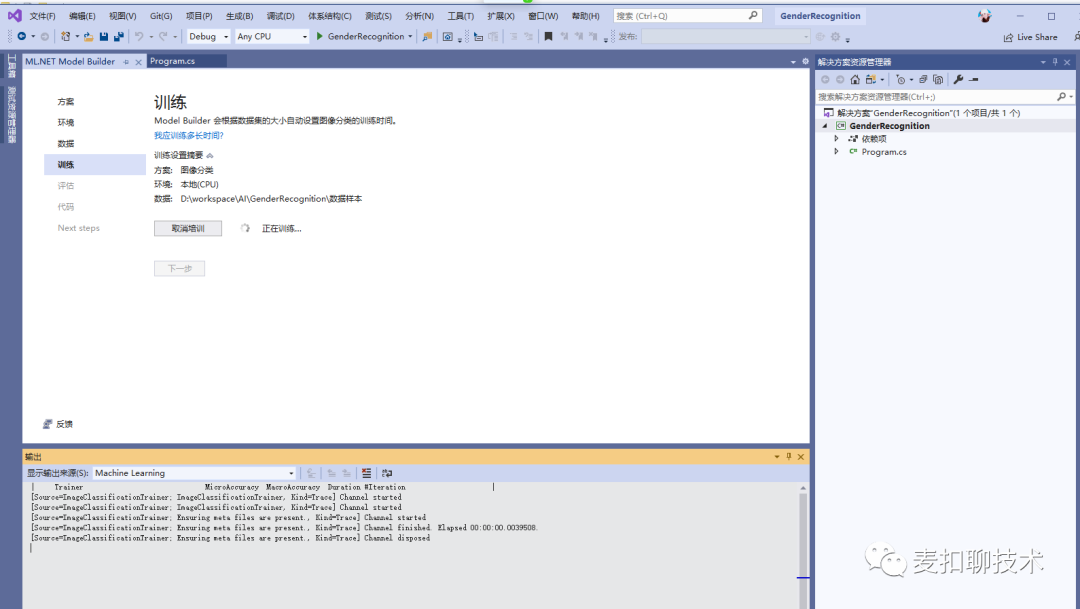Click the Redo arrow icon
Viewport: 1080px width, 609px height.
coord(163,37)
